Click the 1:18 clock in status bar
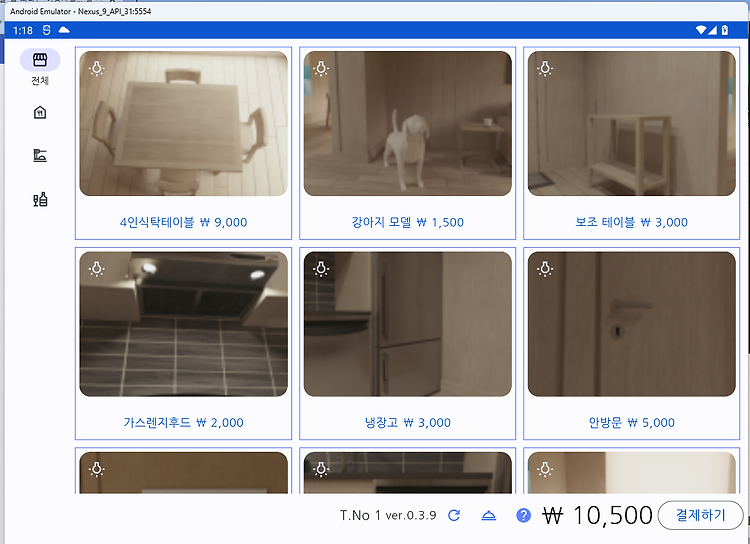 pos(22,31)
